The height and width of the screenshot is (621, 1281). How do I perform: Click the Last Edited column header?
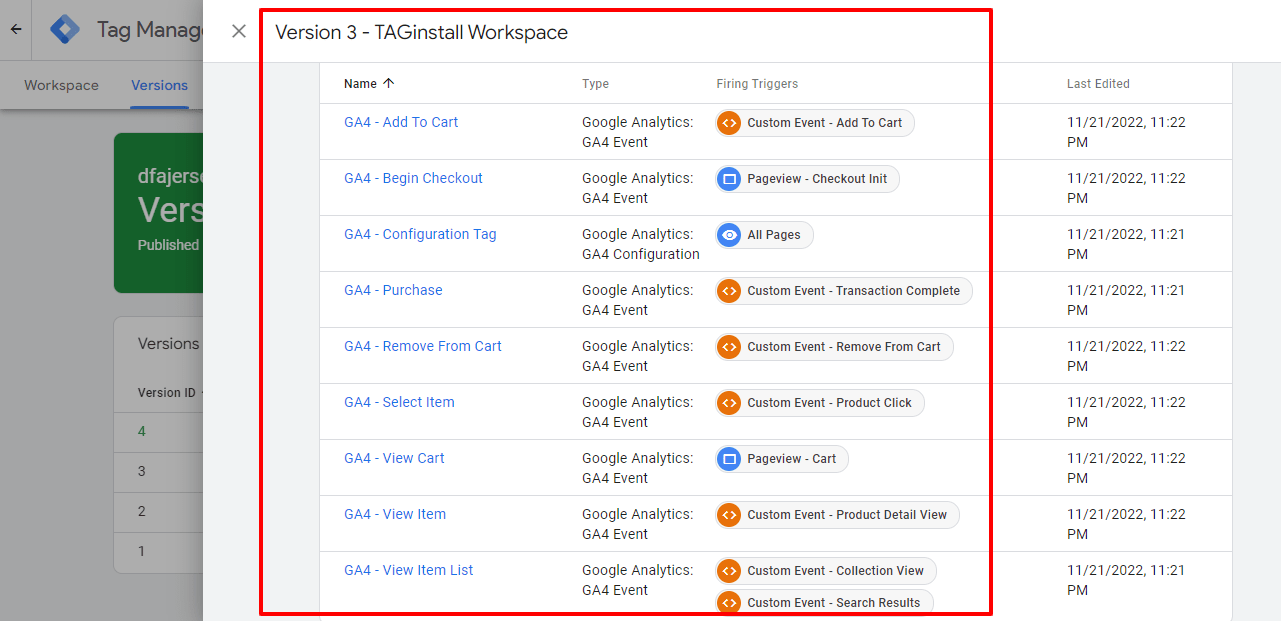coord(1098,84)
